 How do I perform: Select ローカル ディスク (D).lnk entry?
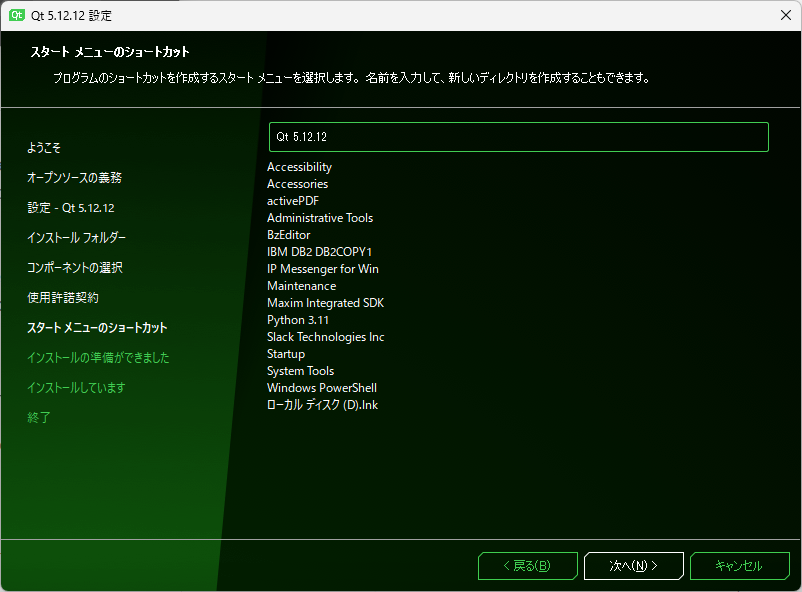pyautogui.click(x=322, y=405)
